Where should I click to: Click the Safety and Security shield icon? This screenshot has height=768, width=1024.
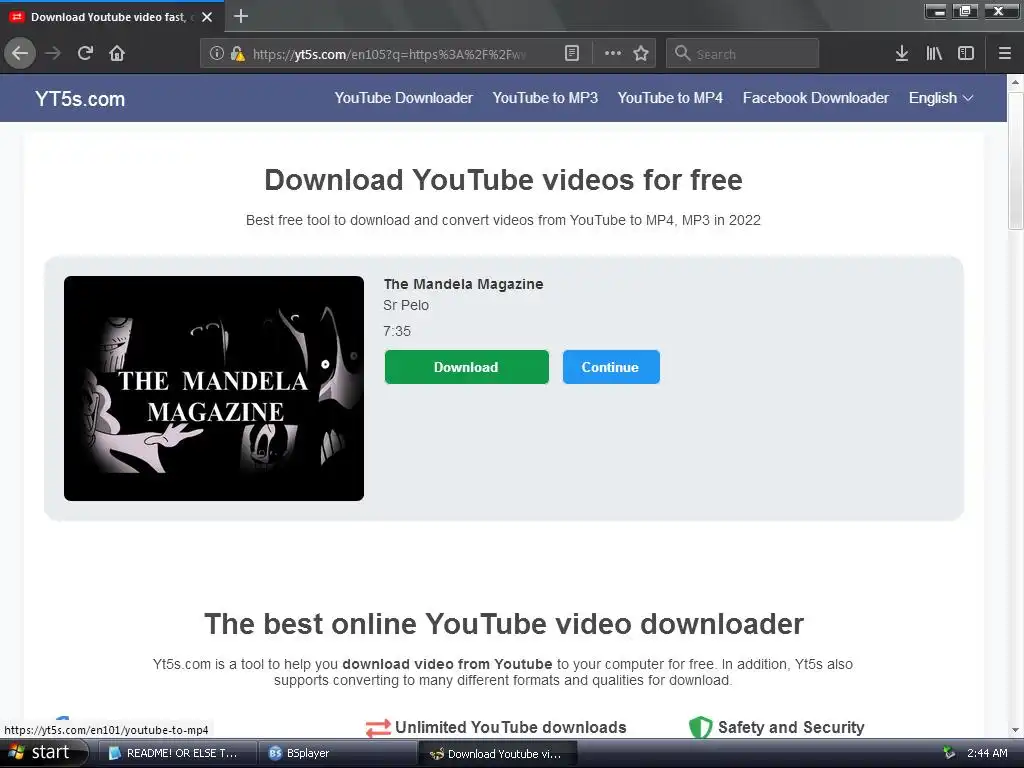coord(701,727)
